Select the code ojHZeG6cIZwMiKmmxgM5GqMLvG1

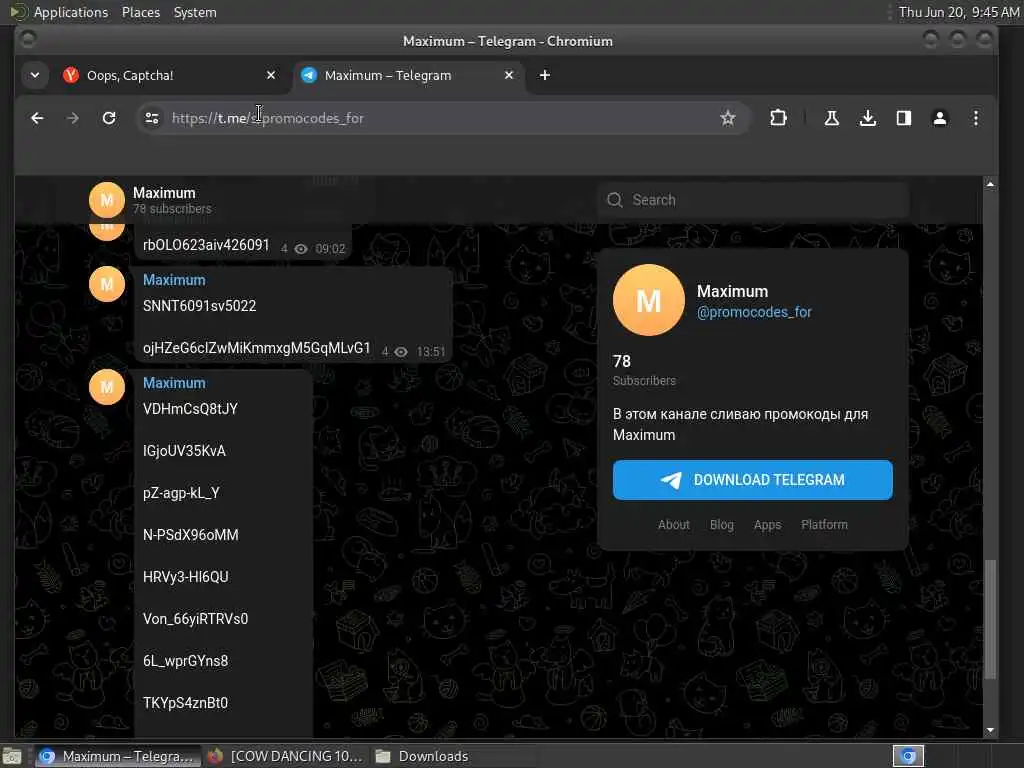[x=257, y=348]
